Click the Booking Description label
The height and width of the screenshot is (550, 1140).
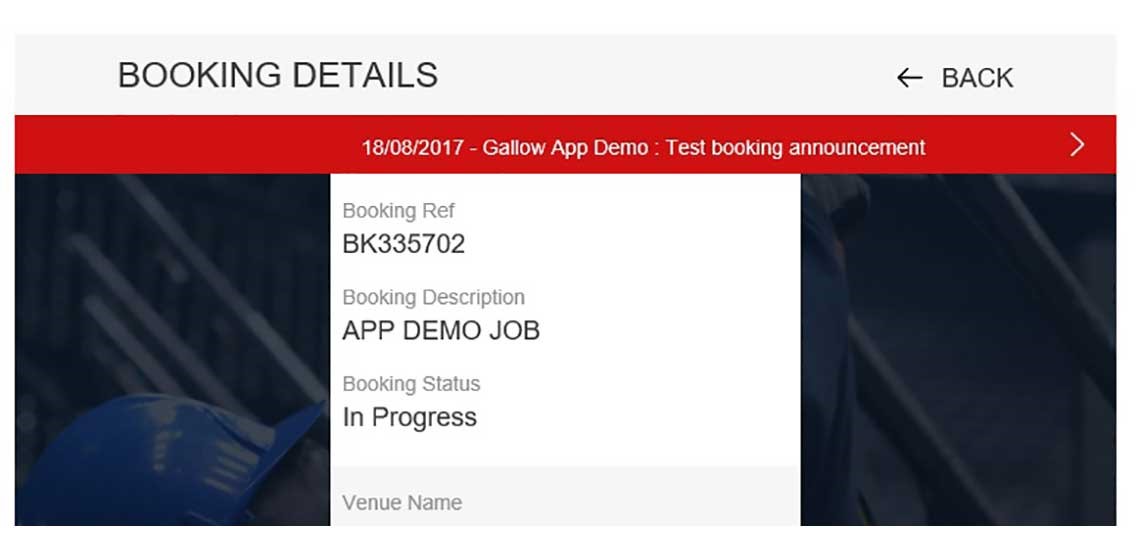[x=433, y=298]
